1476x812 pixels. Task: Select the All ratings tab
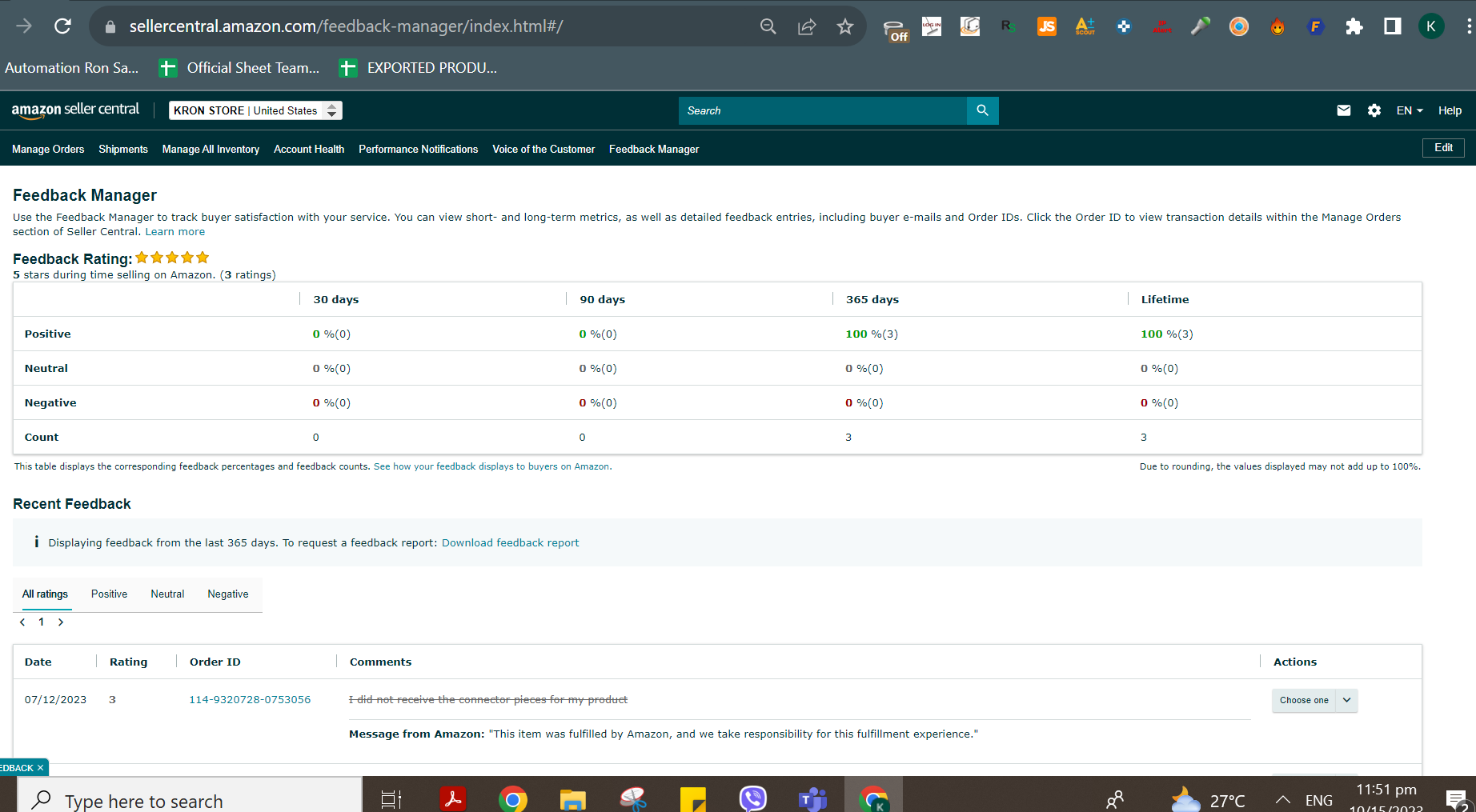pyautogui.click(x=45, y=594)
